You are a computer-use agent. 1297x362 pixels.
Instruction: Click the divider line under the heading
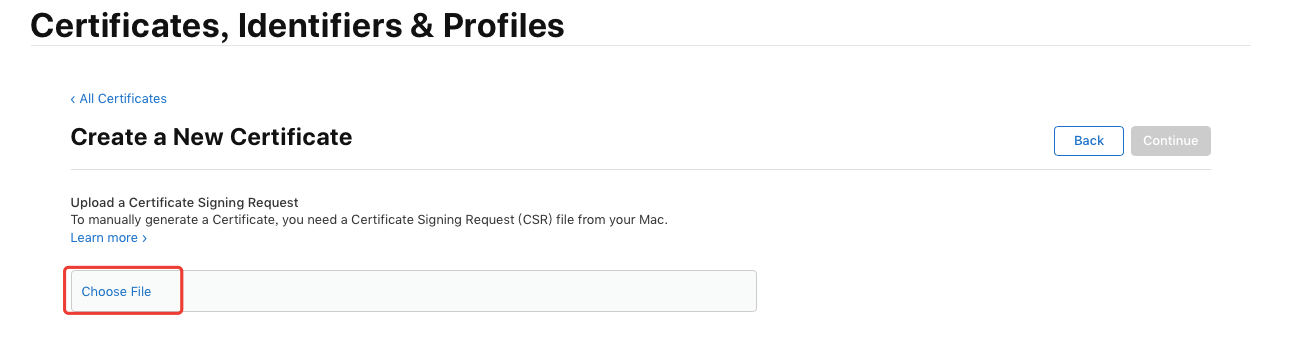[640, 170]
